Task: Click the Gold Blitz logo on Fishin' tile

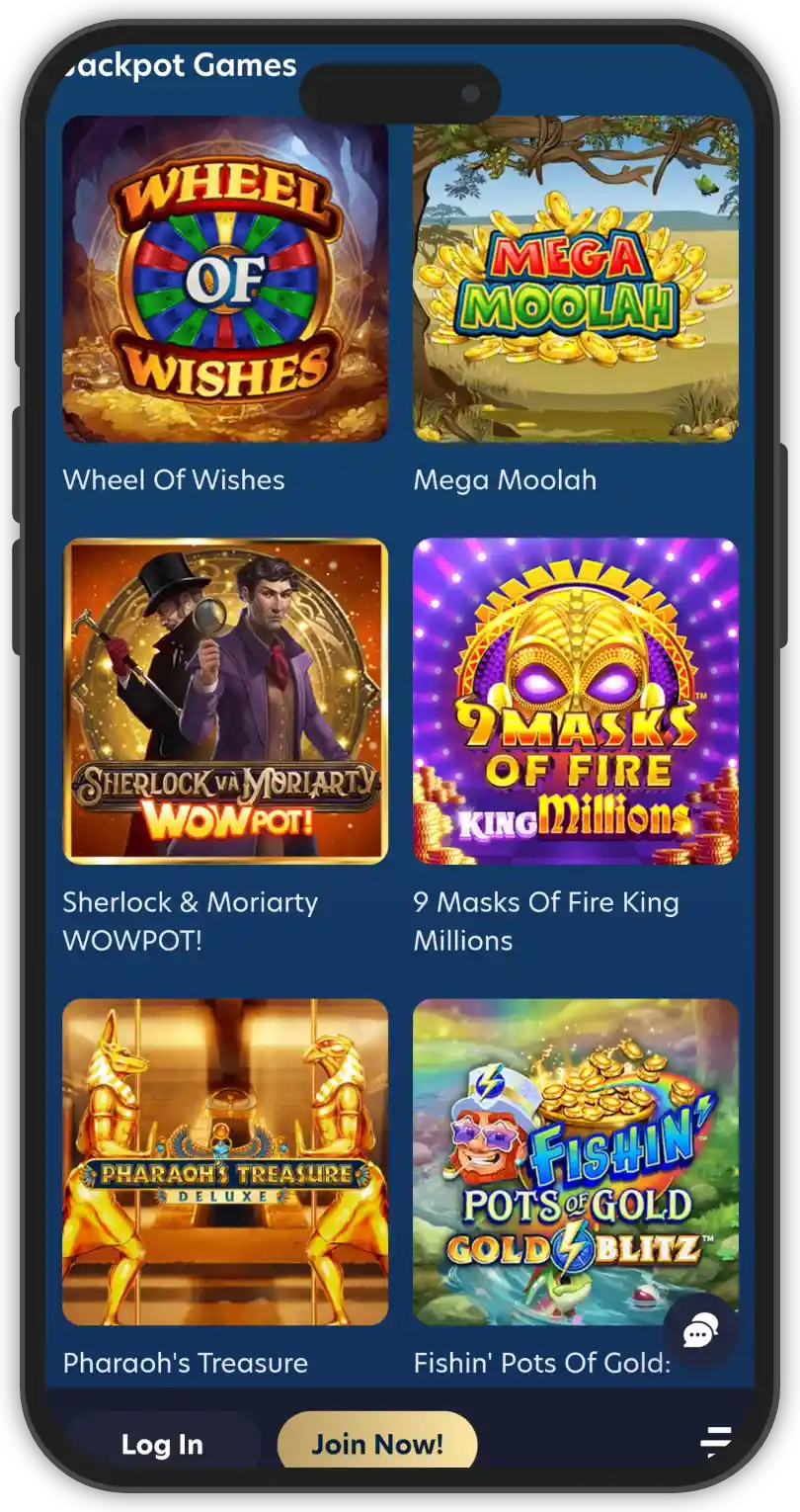Action: coord(575,1247)
